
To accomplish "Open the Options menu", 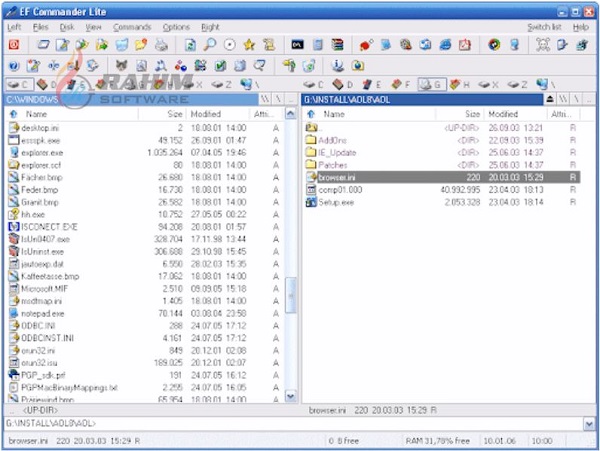I will point(176,27).
